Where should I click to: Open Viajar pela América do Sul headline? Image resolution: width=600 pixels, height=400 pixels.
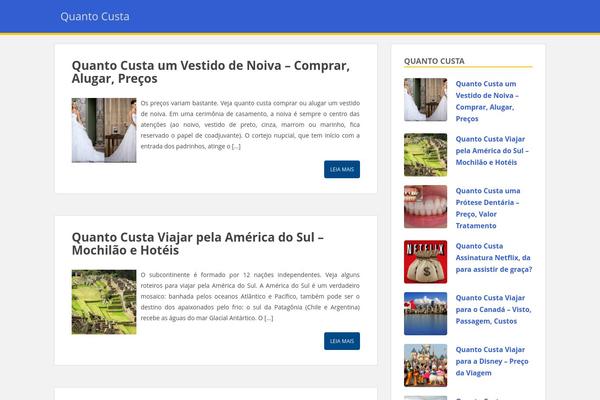pyautogui.click(x=197, y=244)
